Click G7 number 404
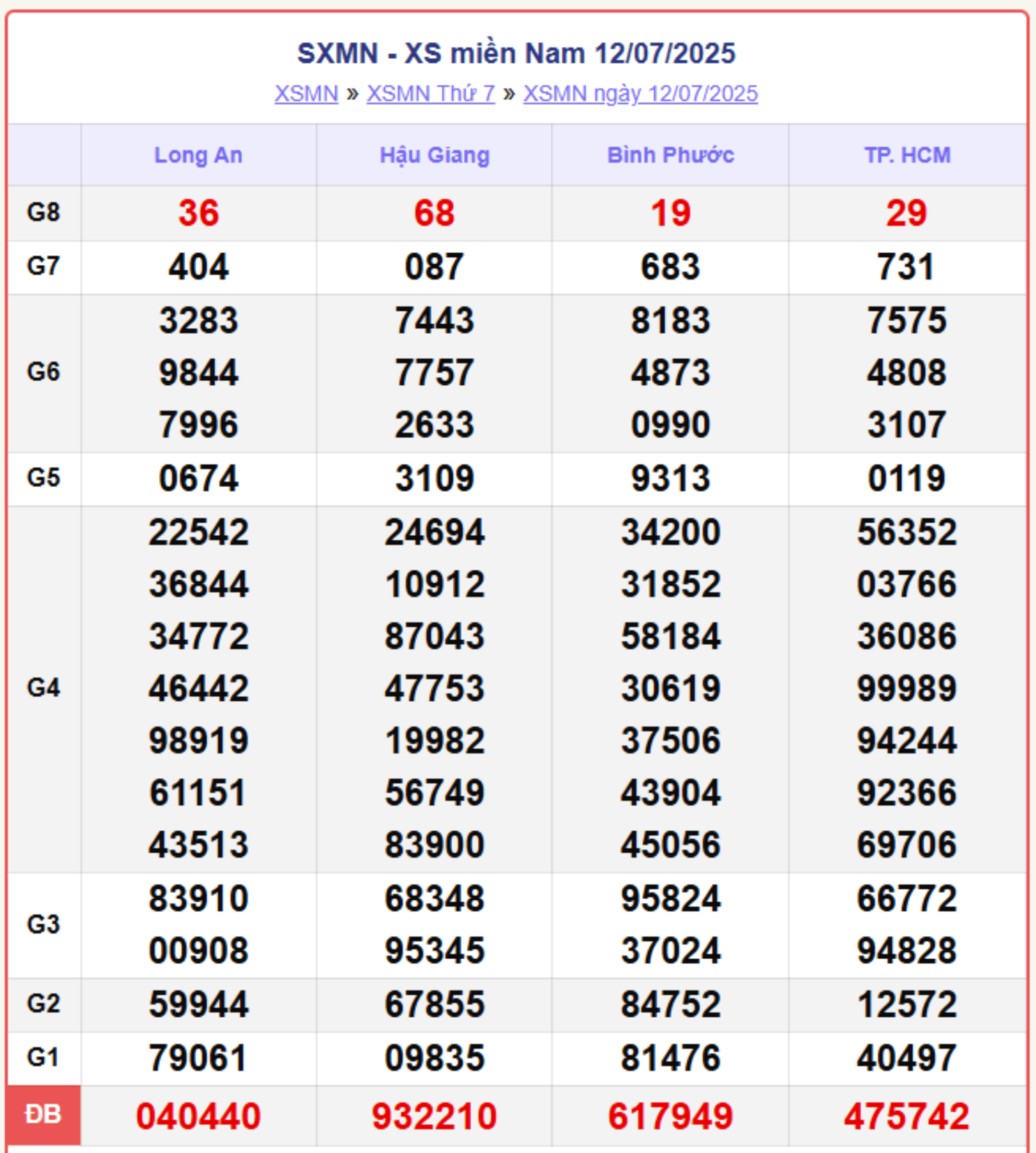The image size is (1036, 1153). pyautogui.click(x=198, y=266)
